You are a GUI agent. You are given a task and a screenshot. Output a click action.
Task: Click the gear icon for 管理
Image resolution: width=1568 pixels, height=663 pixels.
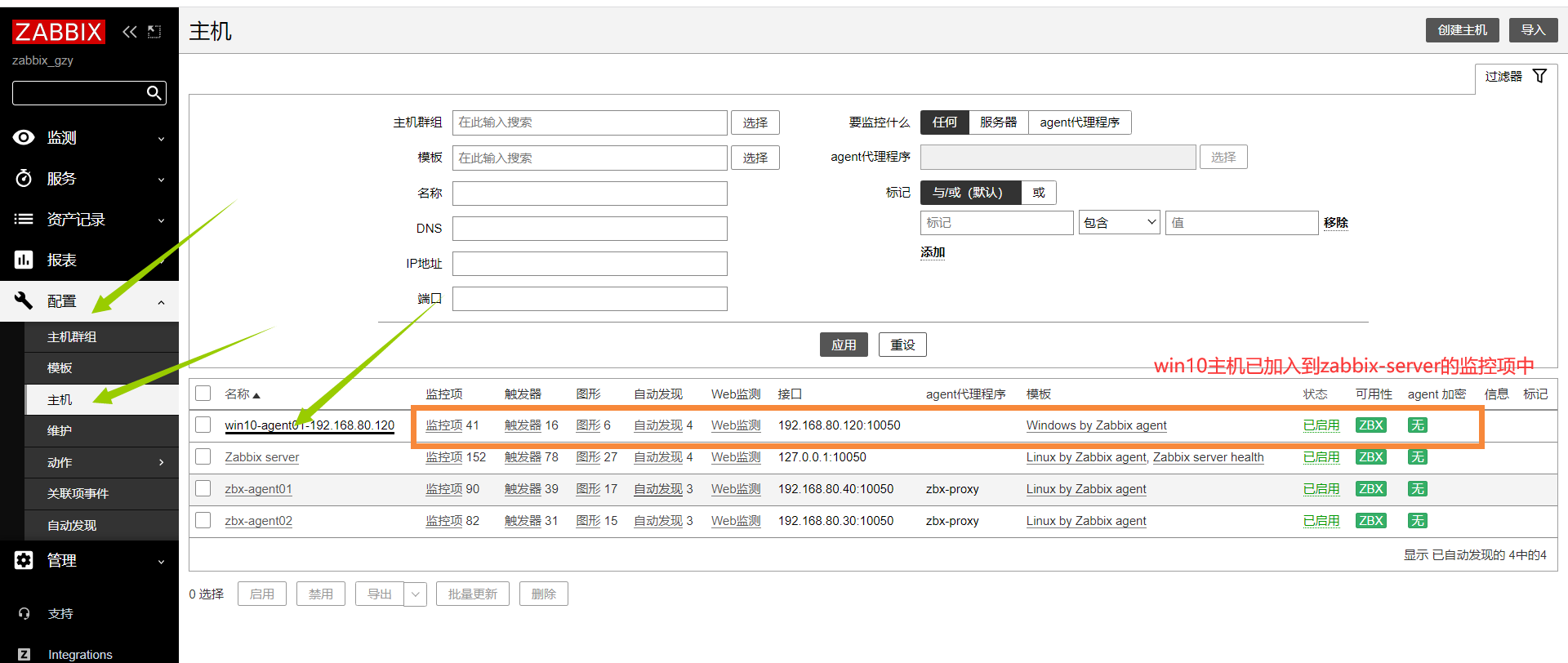tap(24, 560)
